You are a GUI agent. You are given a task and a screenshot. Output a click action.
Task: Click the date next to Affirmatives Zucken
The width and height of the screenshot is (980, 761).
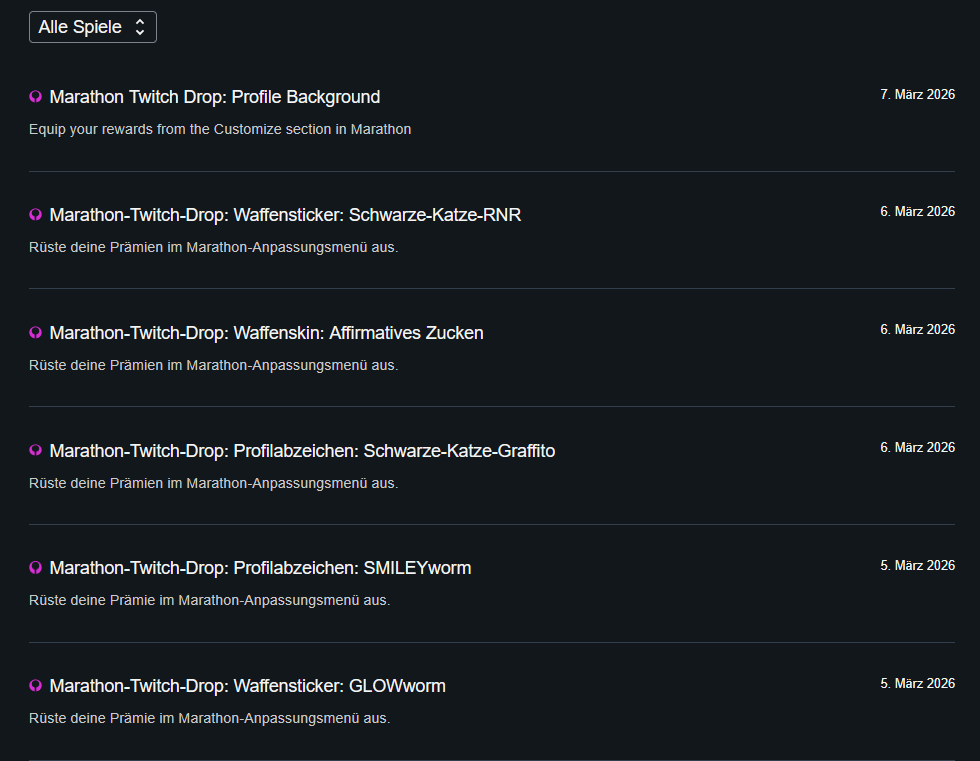[917, 330]
